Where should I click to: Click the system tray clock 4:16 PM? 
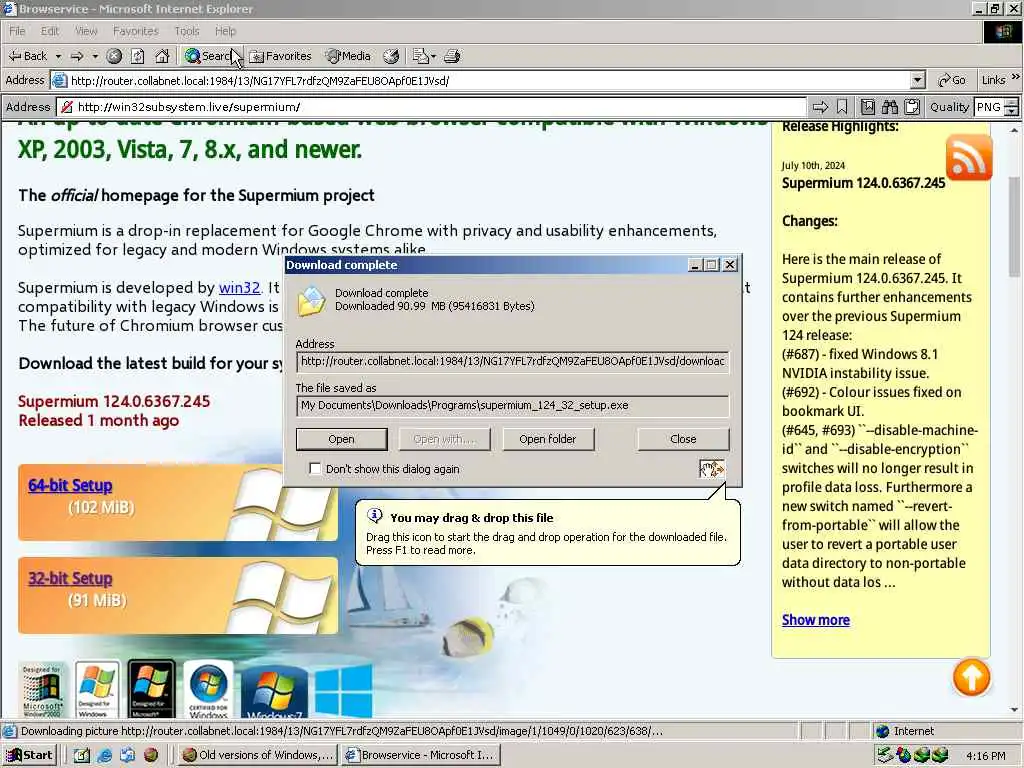pos(985,756)
